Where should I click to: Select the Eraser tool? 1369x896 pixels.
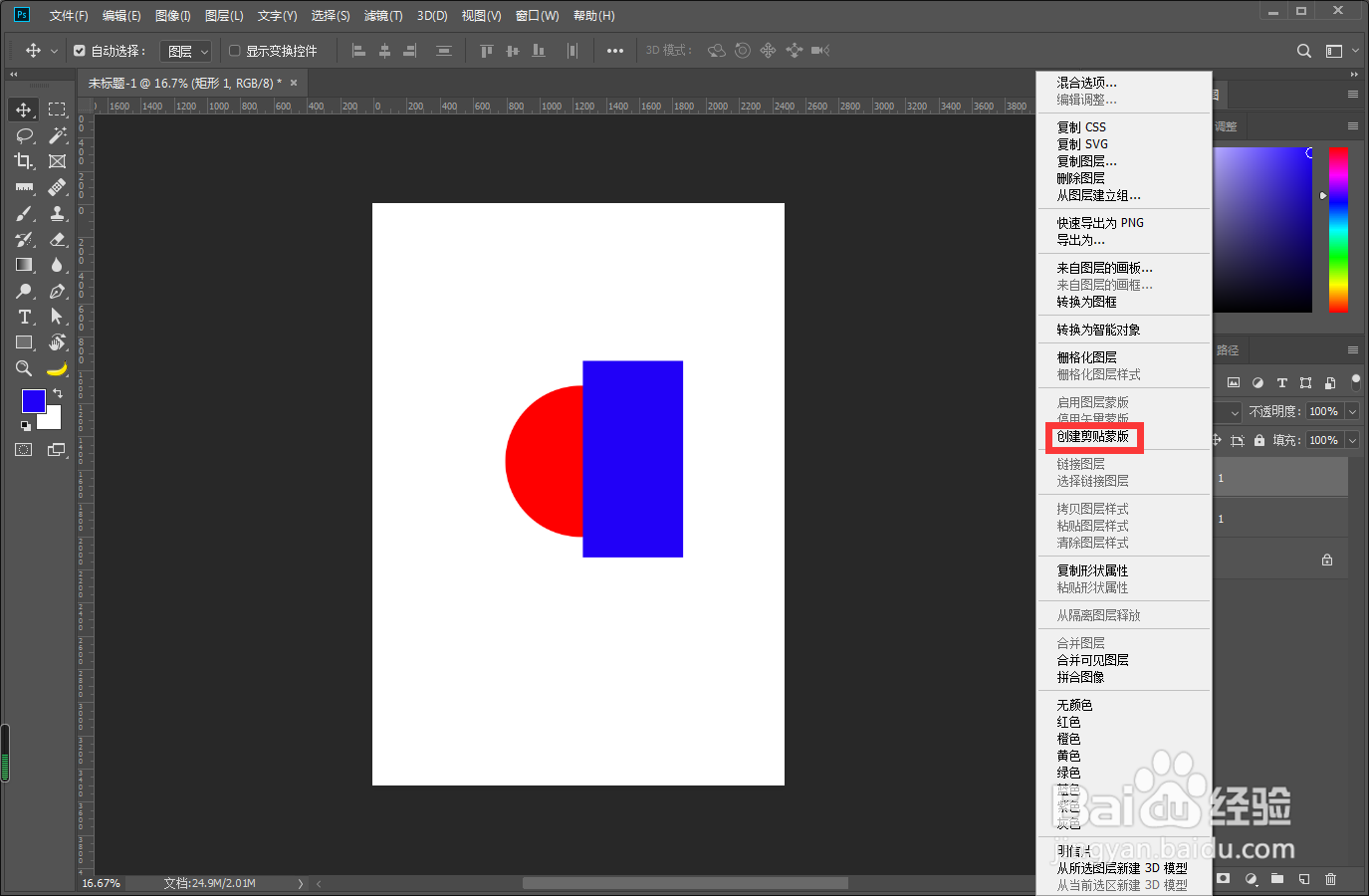(x=57, y=239)
